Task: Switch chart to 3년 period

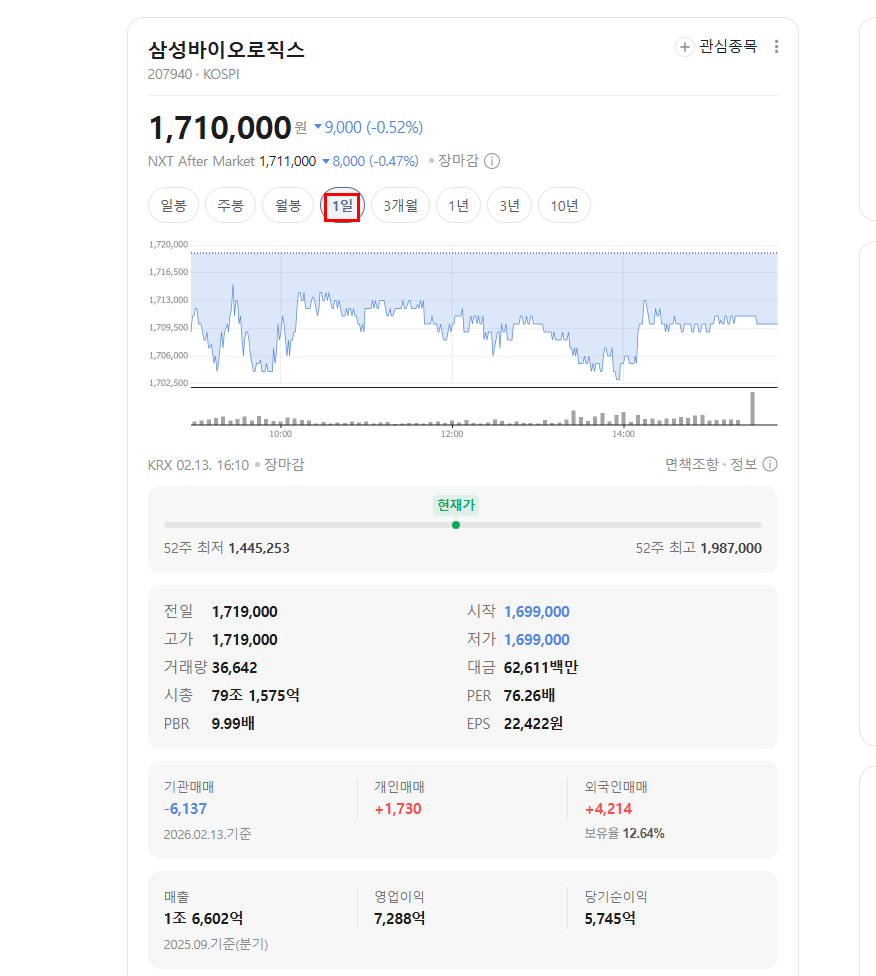Action: [509, 205]
